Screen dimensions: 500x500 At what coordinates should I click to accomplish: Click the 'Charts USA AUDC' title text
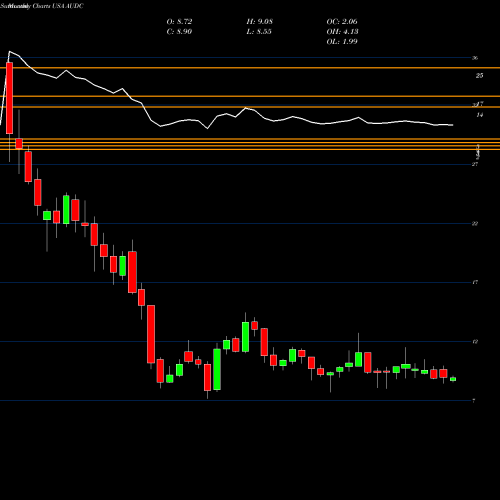click(x=57, y=6)
